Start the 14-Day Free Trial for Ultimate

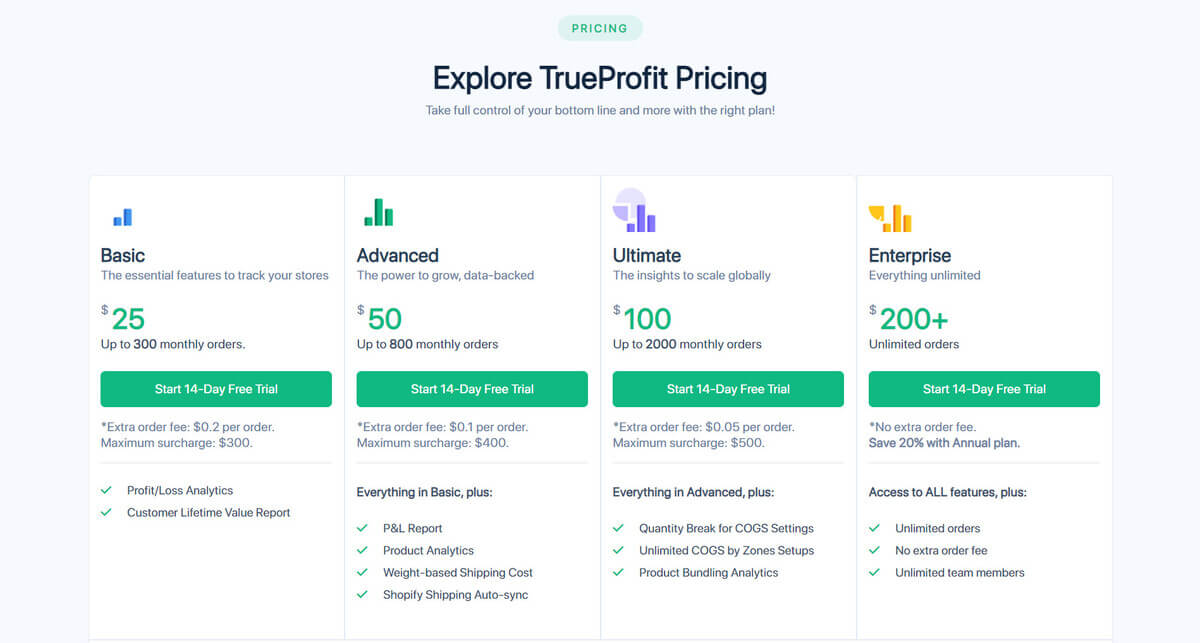(728, 389)
